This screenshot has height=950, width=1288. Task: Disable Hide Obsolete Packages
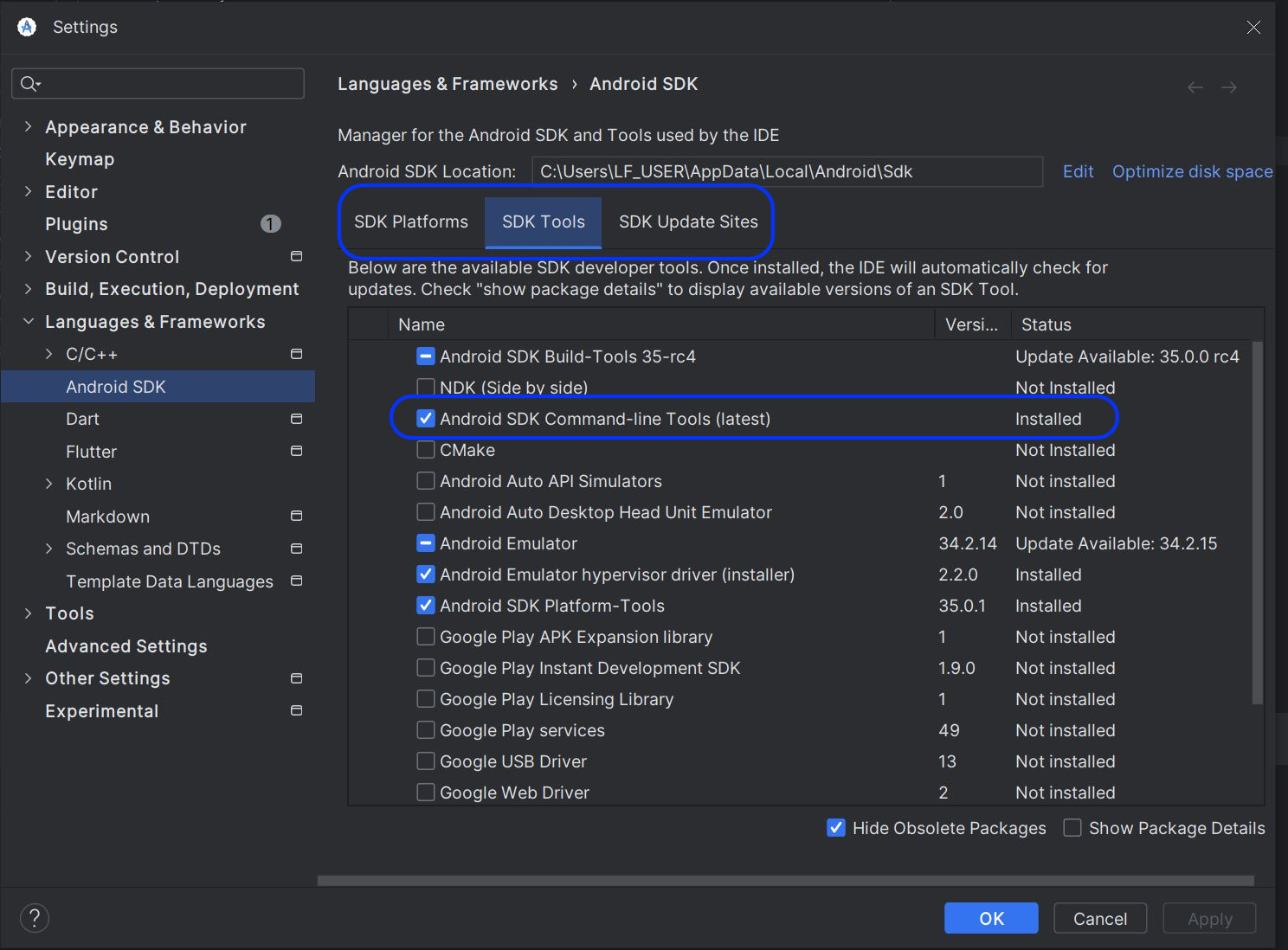click(836, 828)
